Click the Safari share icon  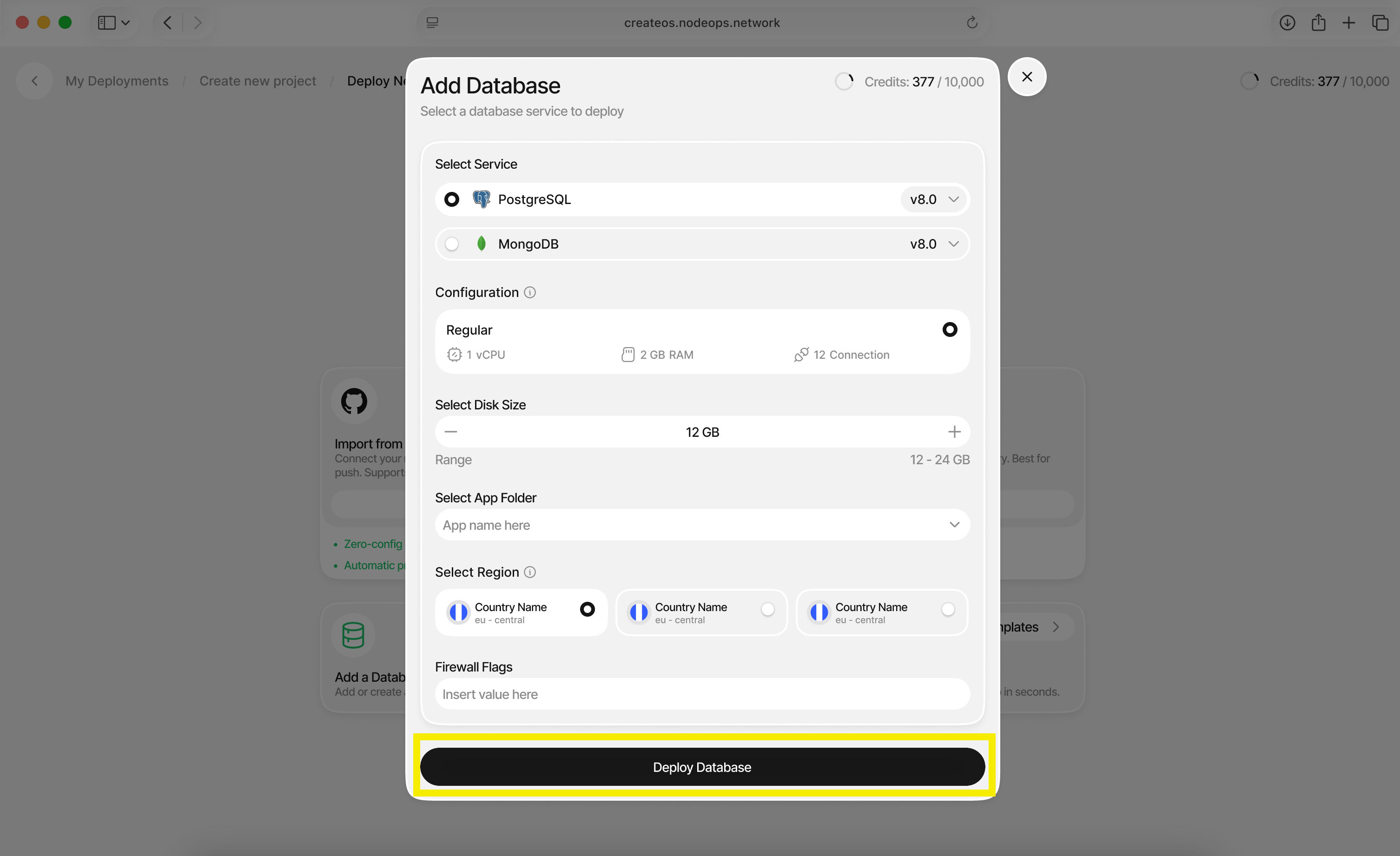[1318, 23]
